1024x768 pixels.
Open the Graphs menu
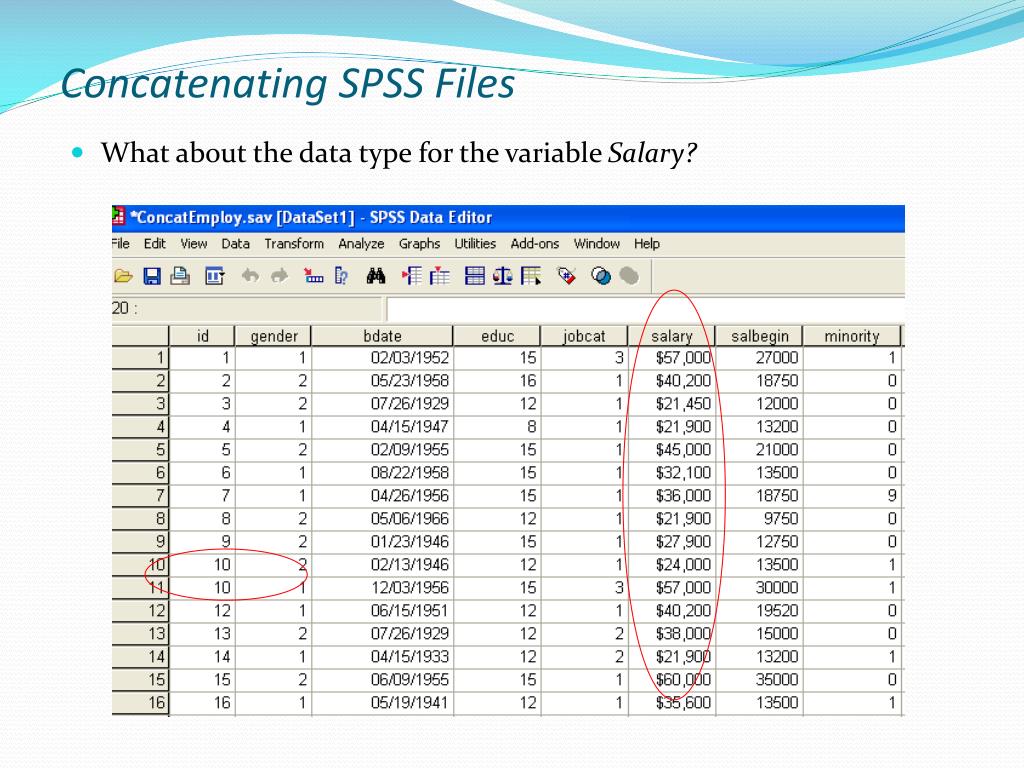click(419, 244)
